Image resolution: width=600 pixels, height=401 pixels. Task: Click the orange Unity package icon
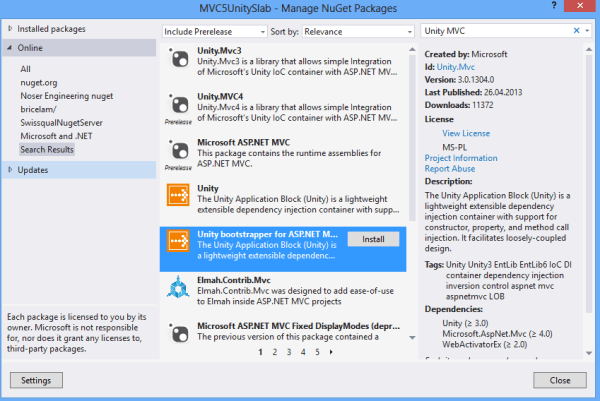[x=178, y=195]
